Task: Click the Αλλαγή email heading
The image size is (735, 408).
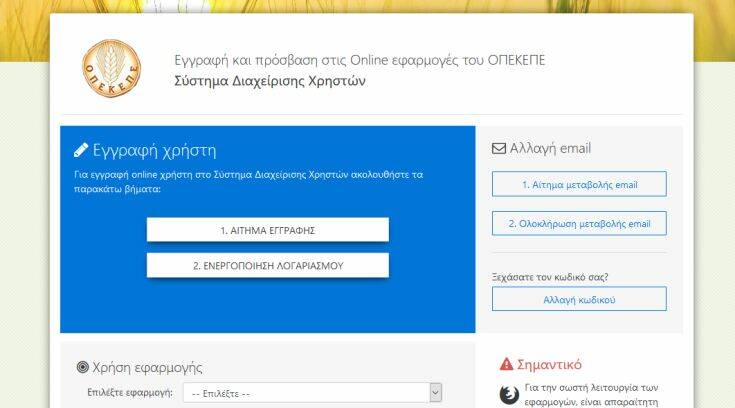Action: (550, 149)
